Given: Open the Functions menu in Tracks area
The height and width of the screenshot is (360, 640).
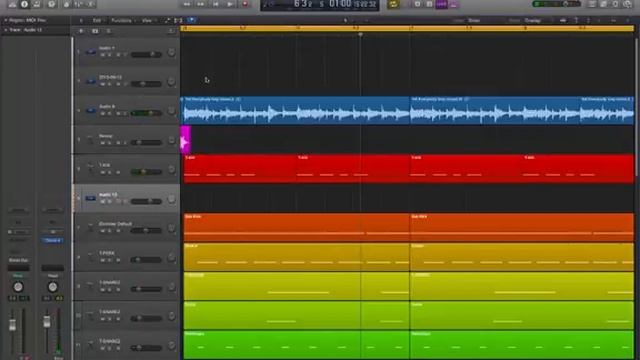Looking at the screenshot, I should [122, 20].
